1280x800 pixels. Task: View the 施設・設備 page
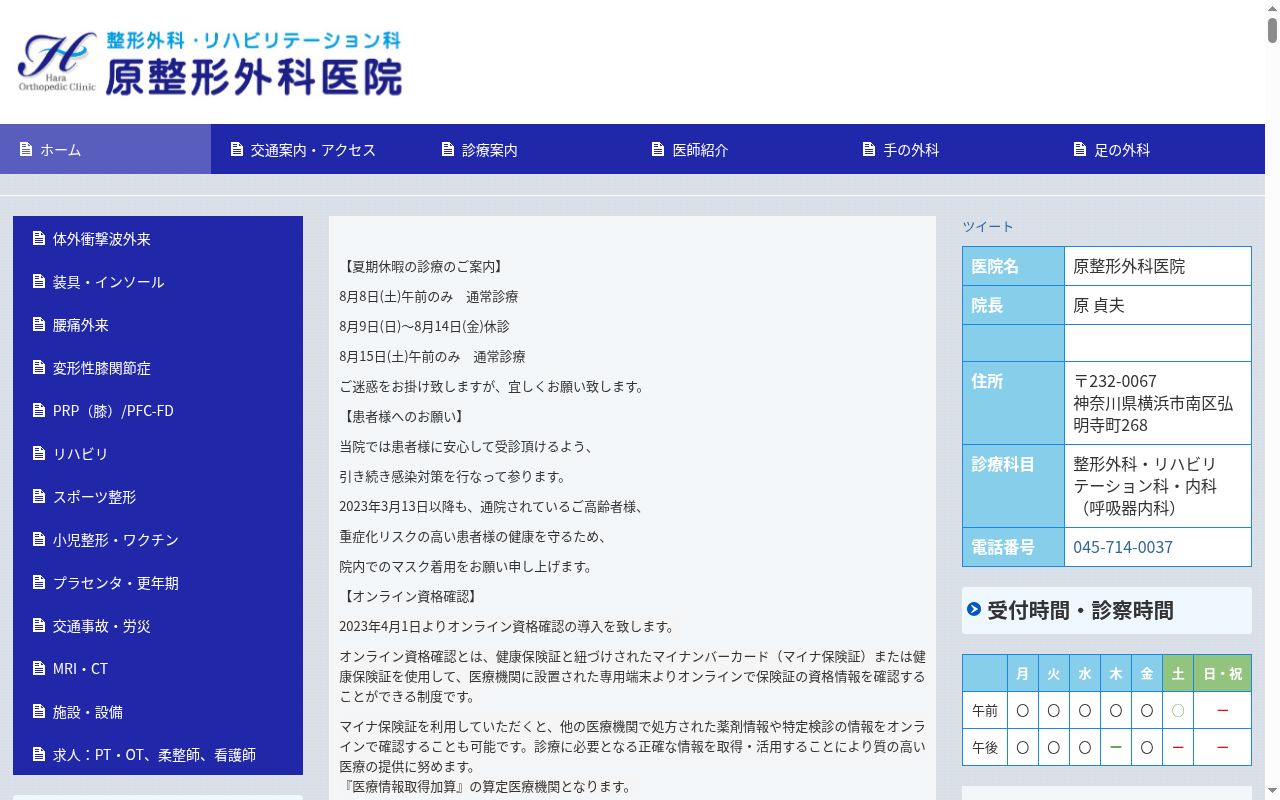click(158, 711)
